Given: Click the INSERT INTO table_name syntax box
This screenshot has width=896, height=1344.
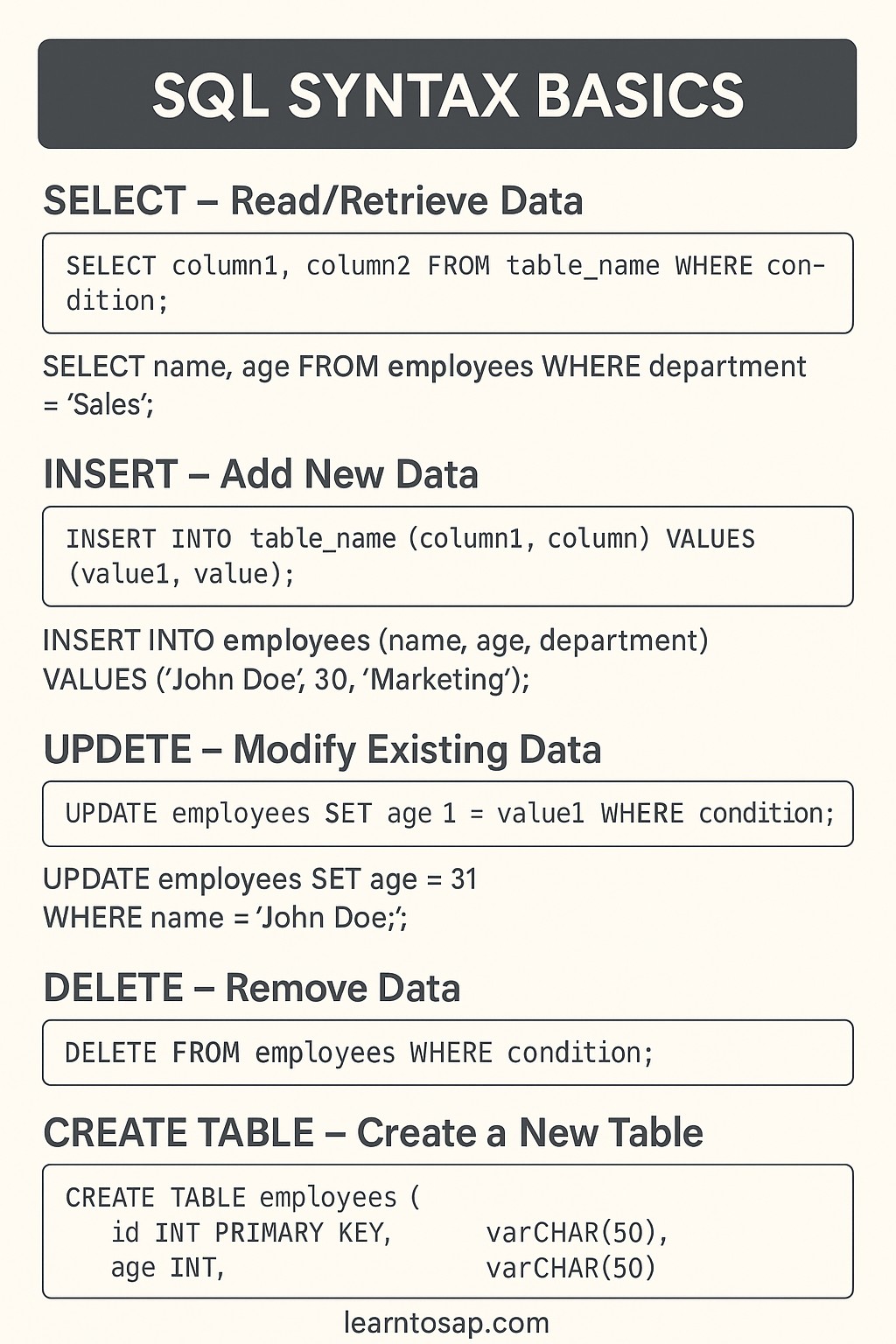Looking at the screenshot, I should tap(447, 556).
